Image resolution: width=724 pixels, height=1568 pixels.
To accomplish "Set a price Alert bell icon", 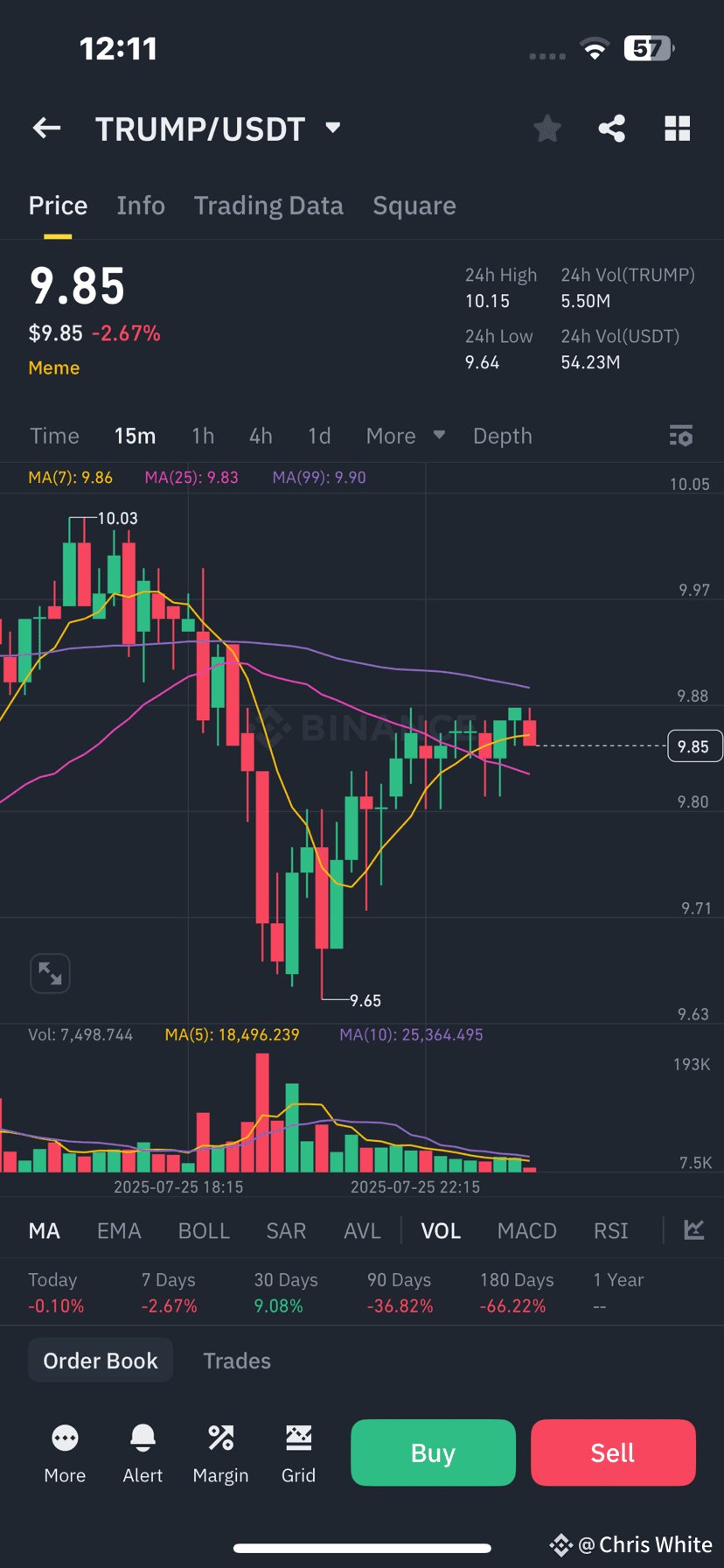I will coord(143,1438).
